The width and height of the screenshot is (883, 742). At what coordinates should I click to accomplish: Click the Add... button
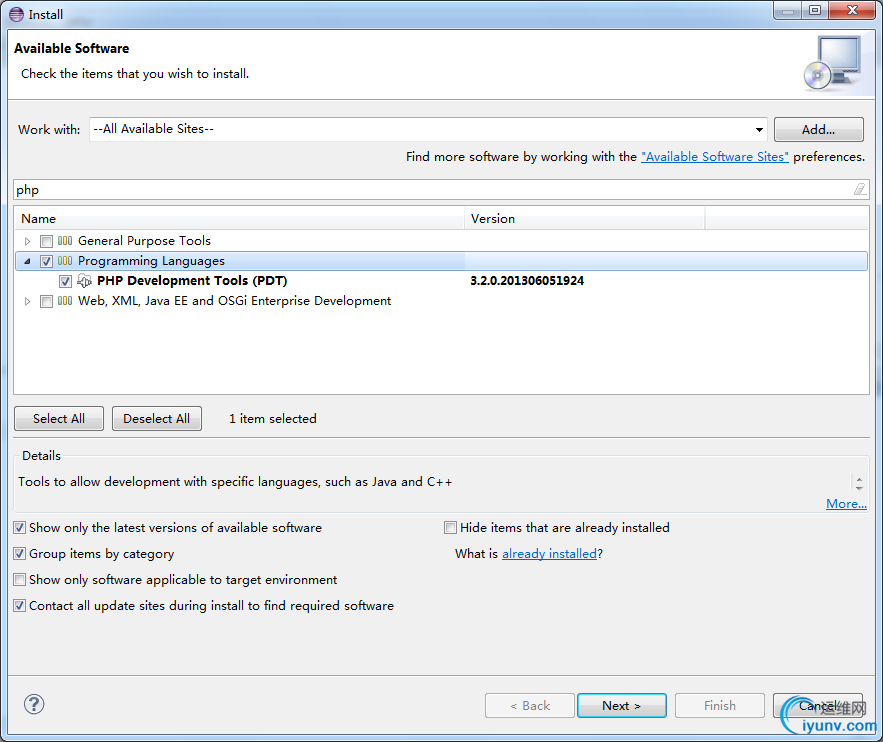(819, 129)
